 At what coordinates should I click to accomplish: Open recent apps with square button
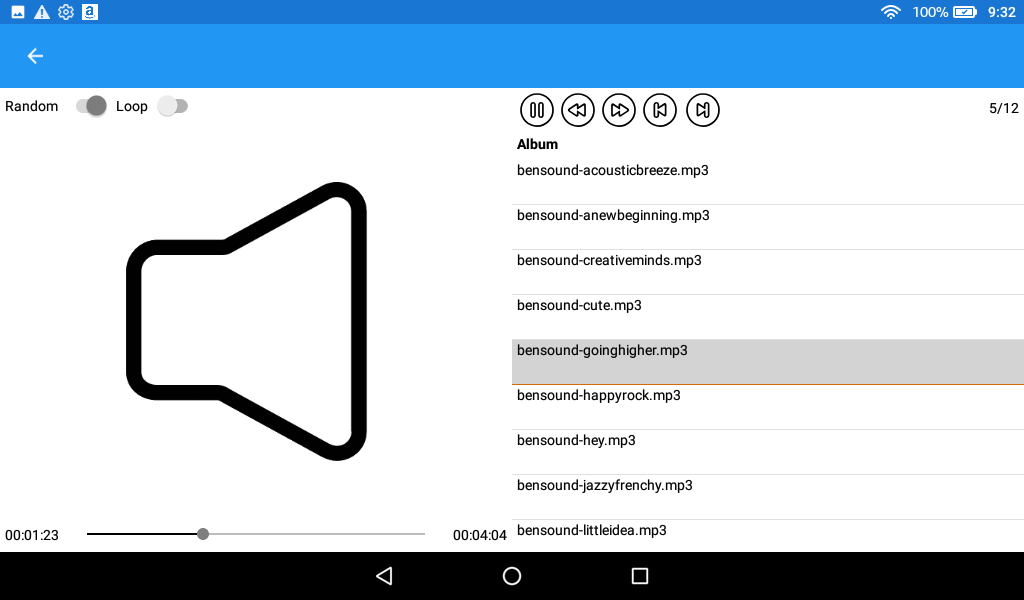pyautogui.click(x=640, y=576)
